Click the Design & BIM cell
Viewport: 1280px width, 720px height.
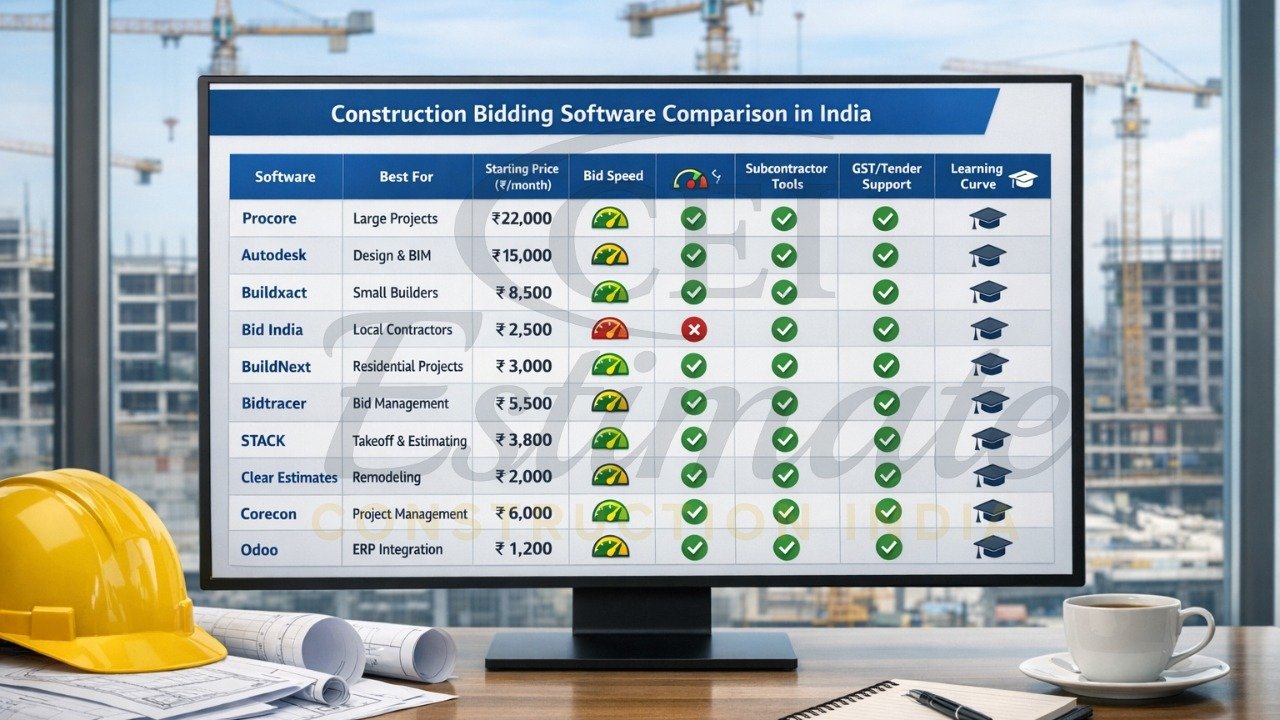[391, 255]
